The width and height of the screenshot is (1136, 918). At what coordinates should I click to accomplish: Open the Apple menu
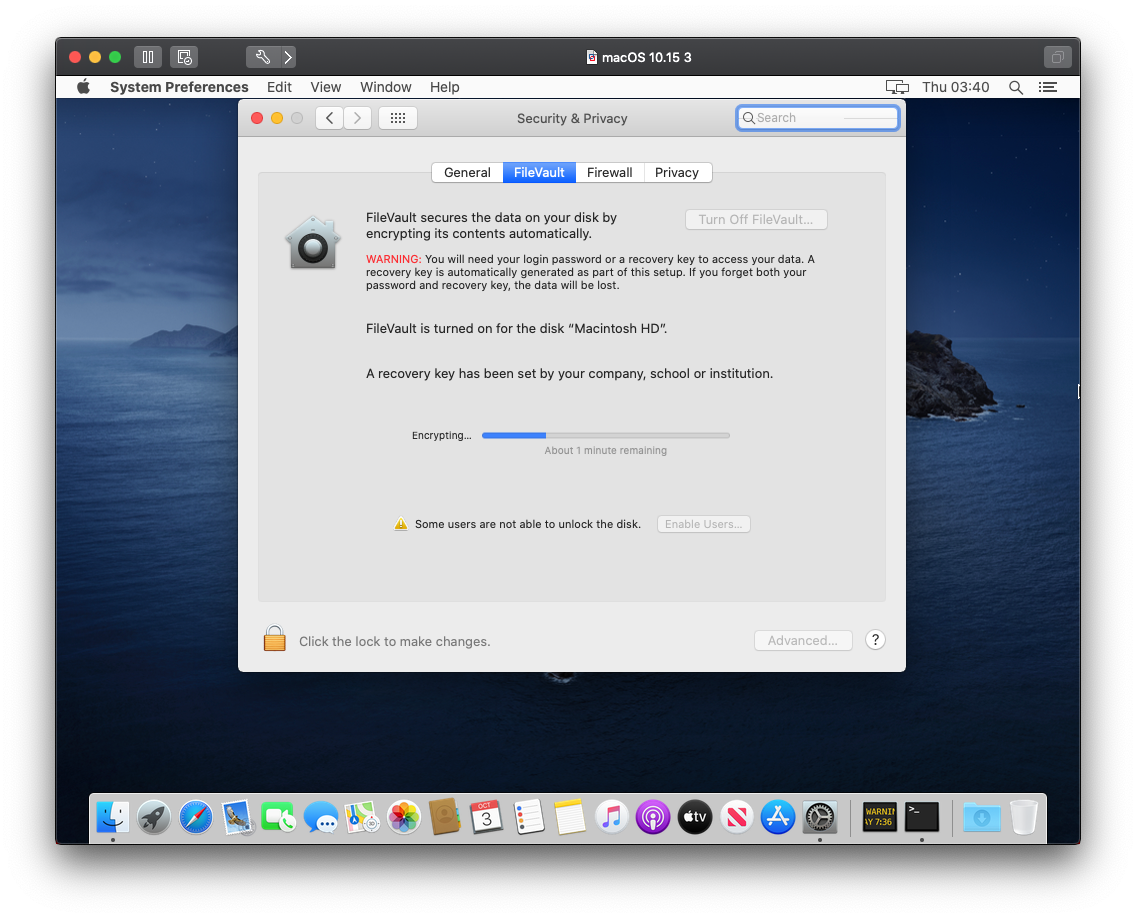coord(84,87)
